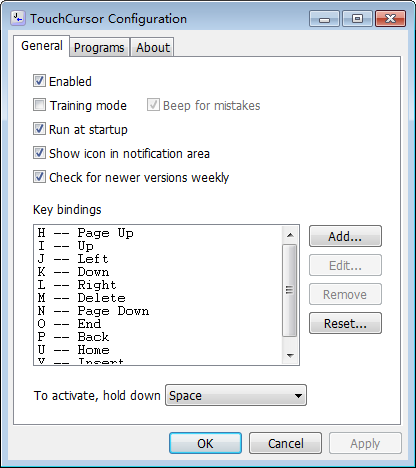Click the TouchCursor app icon in title bar
Image resolution: width=416 pixels, height=468 pixels.
click(x=17, y=18)
